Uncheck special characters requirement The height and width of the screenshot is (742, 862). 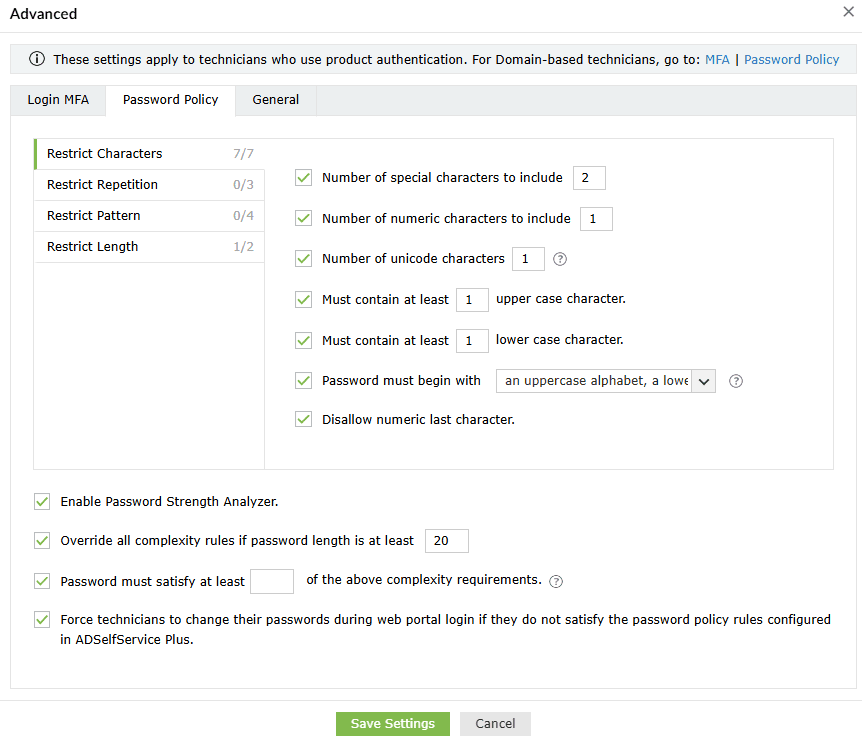coord(303,177)
